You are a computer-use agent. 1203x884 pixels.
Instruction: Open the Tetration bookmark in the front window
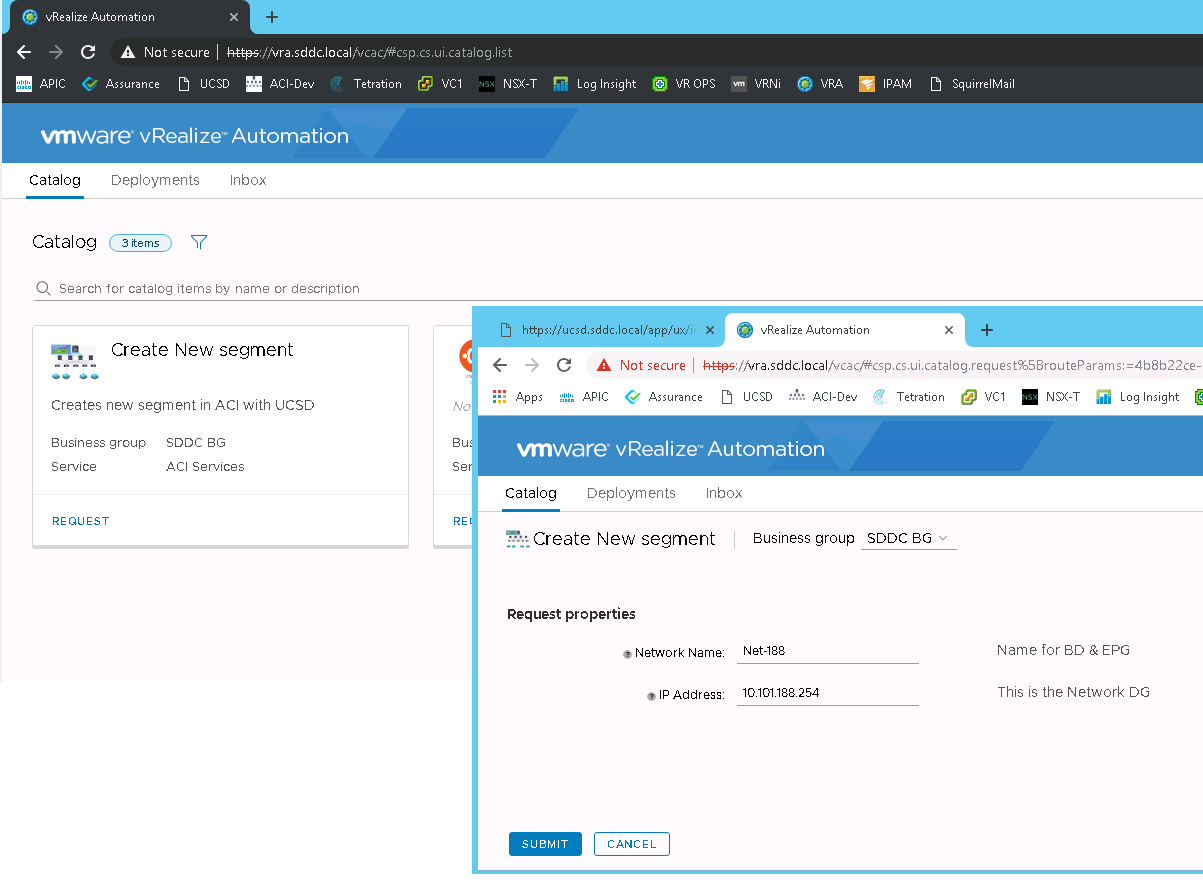(x=909, y=397)
